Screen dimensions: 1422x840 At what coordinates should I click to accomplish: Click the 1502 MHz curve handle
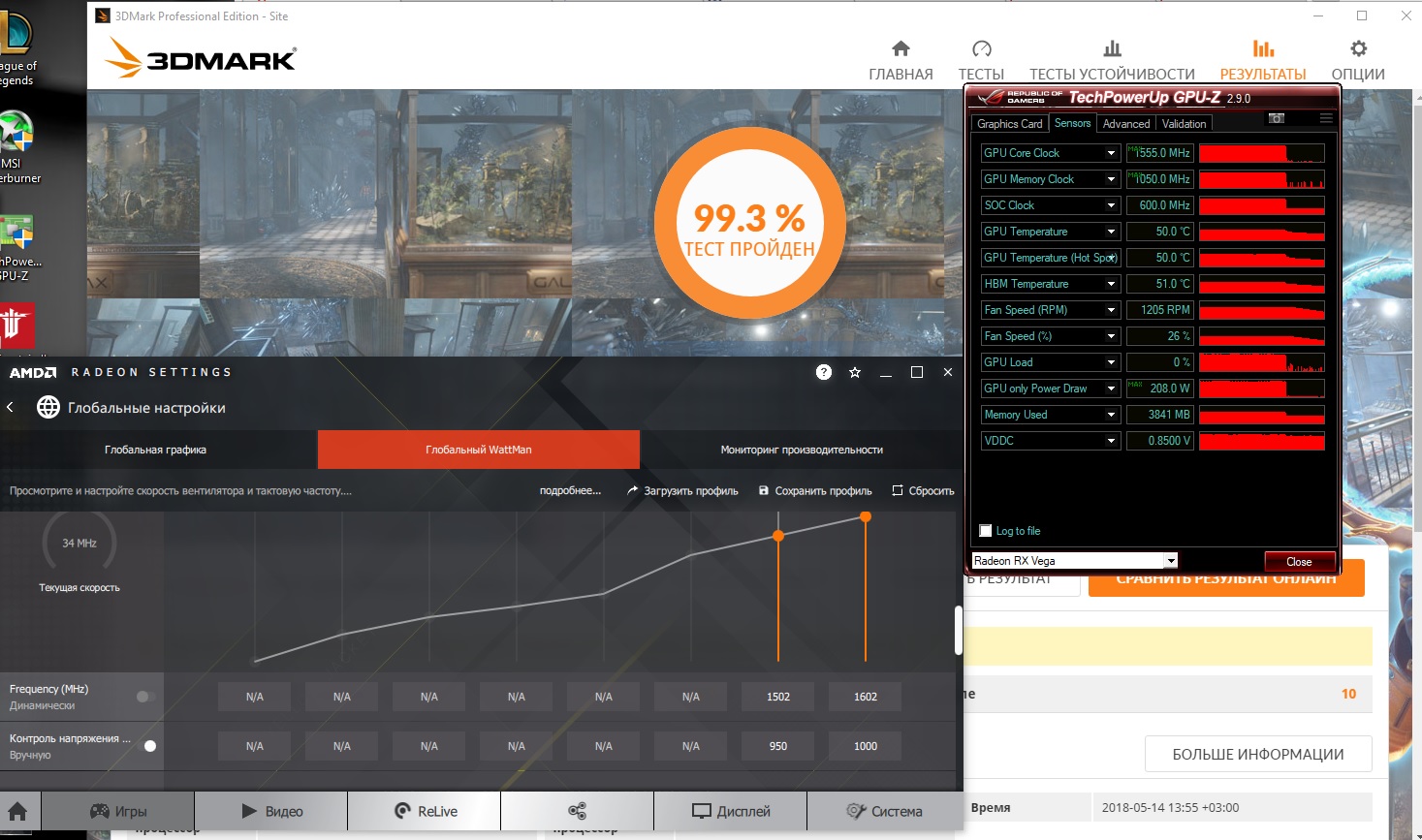point(778,536)
